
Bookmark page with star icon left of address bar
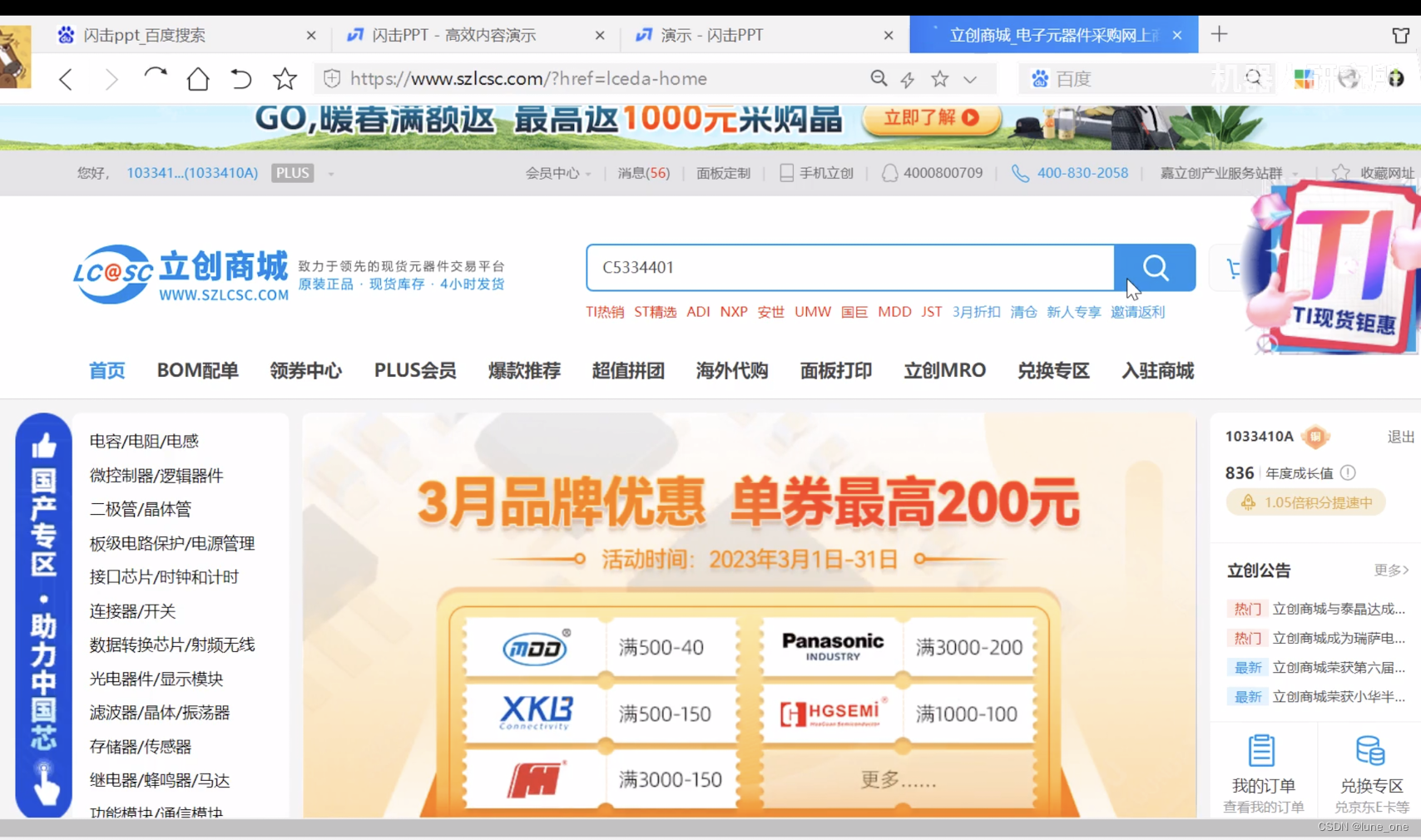pos(285,79)
